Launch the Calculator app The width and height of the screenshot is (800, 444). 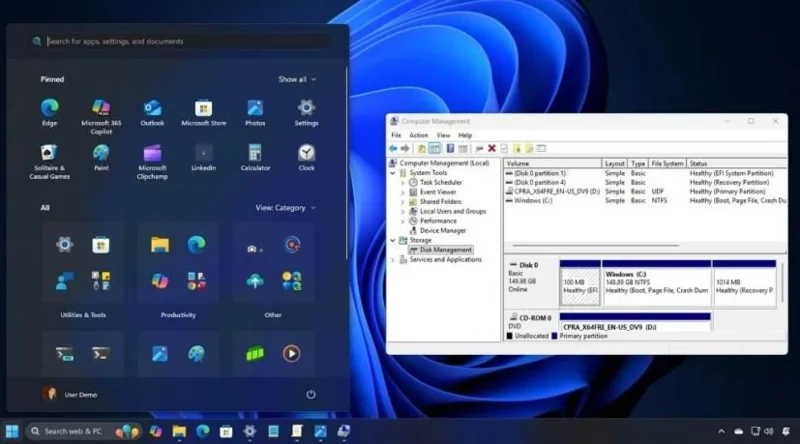tap(255, 157)
